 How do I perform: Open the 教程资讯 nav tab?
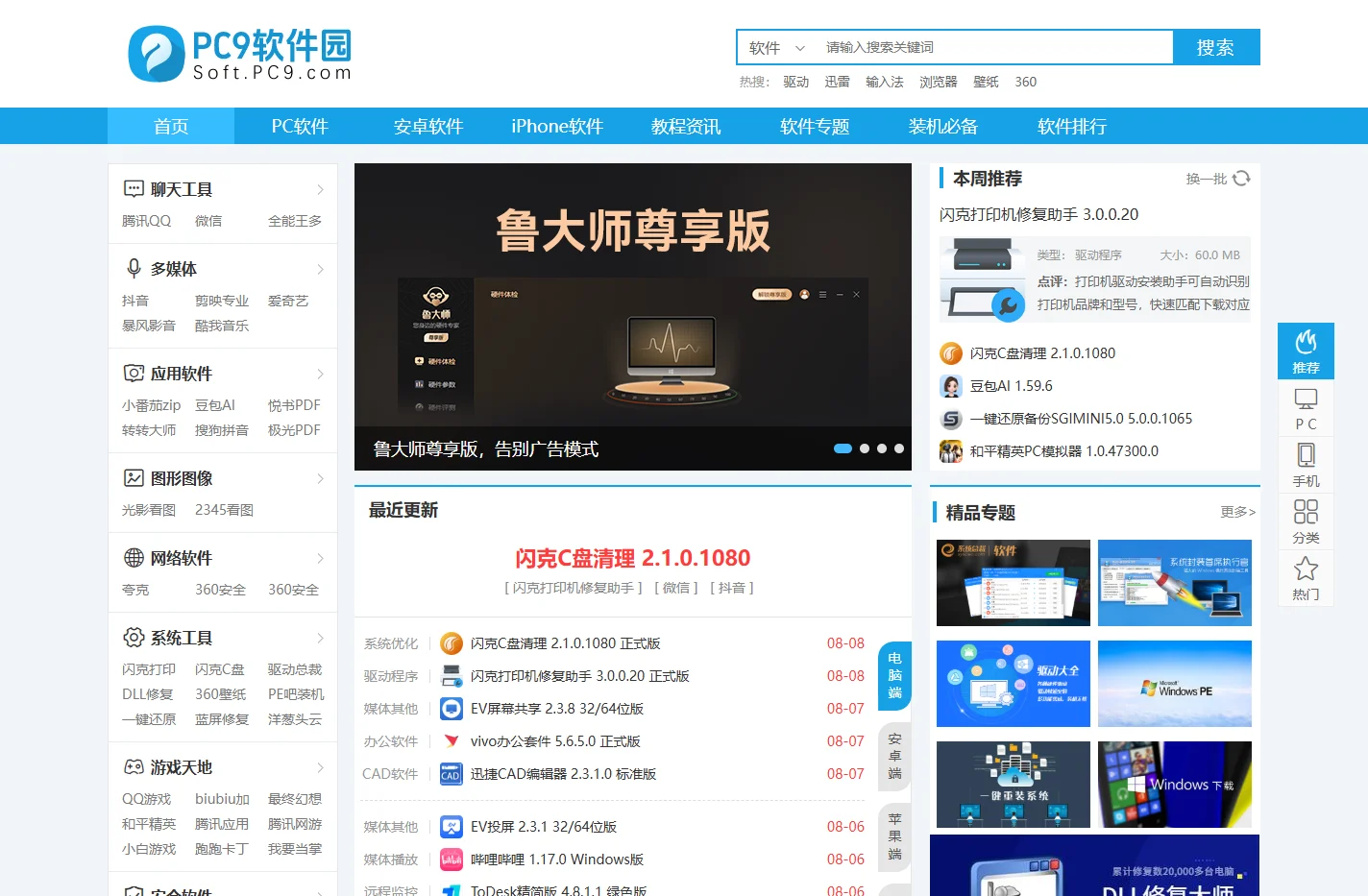pyautogui.click(x=686, y=126)
